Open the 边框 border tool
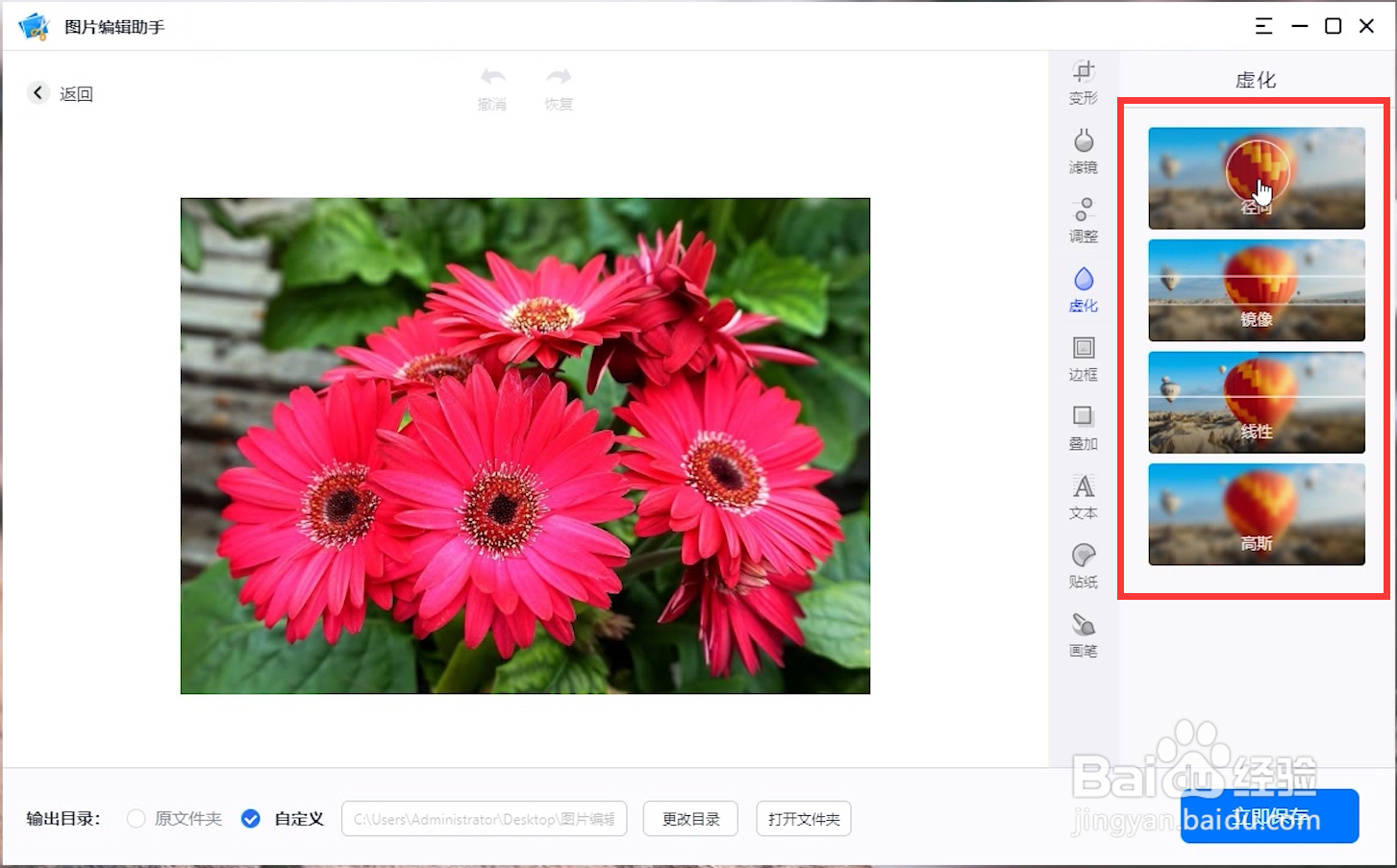This screenshot has width=1397, height=868. (x=1083, y=359)
